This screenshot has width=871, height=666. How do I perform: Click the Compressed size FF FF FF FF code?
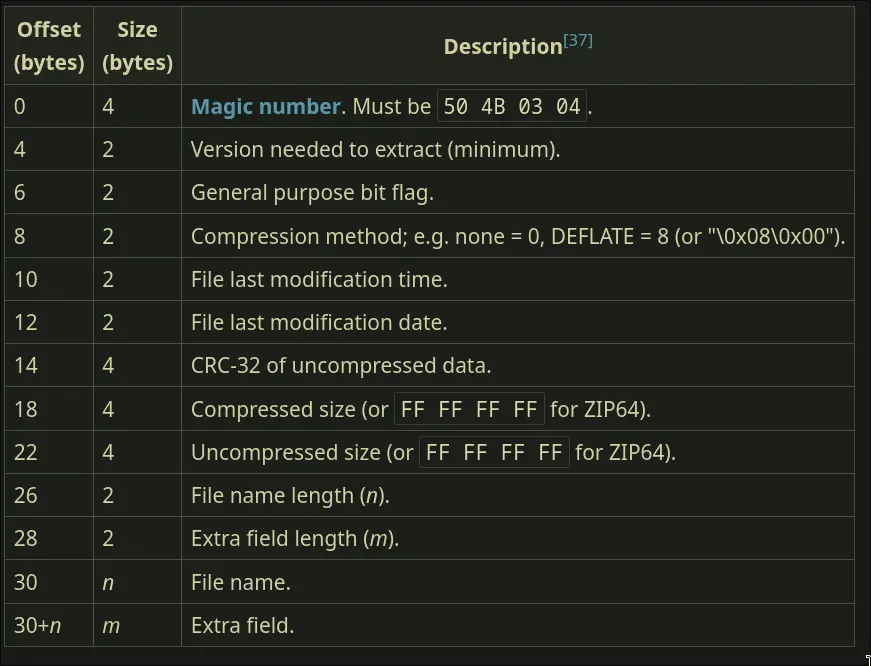coord(470,409)
